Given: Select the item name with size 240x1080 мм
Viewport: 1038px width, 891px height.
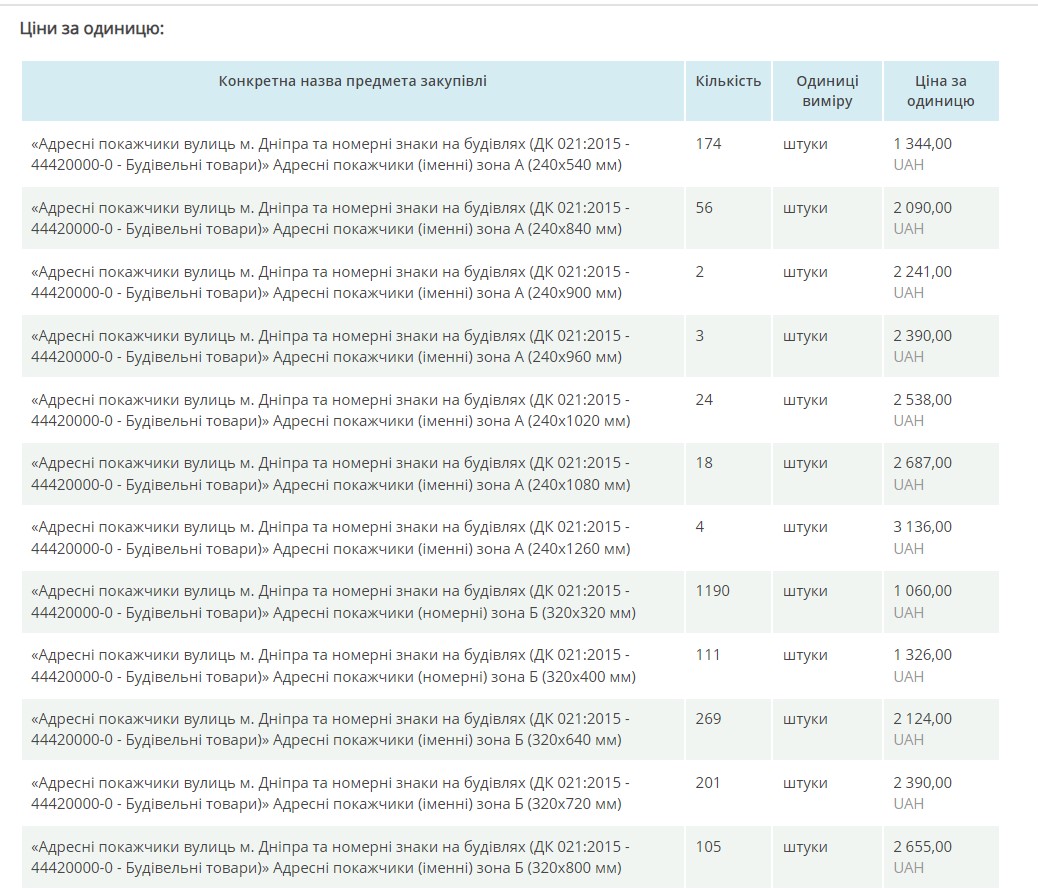Looking at the screenshot, I should 331,474.
